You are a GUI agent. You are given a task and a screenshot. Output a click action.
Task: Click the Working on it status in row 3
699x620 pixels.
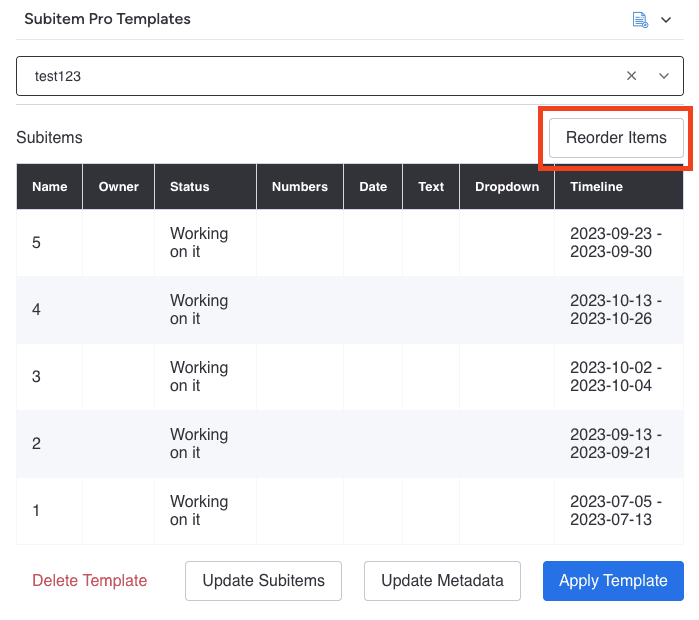pyautogui.click(x=199, y=377)
